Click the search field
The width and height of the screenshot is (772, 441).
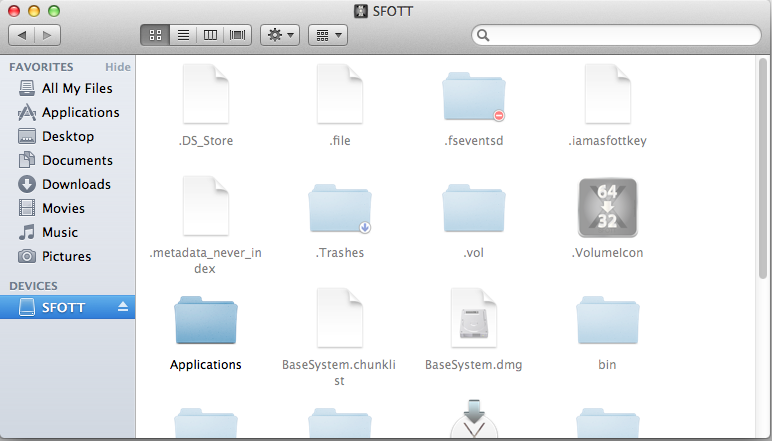[x=616, y=35]
